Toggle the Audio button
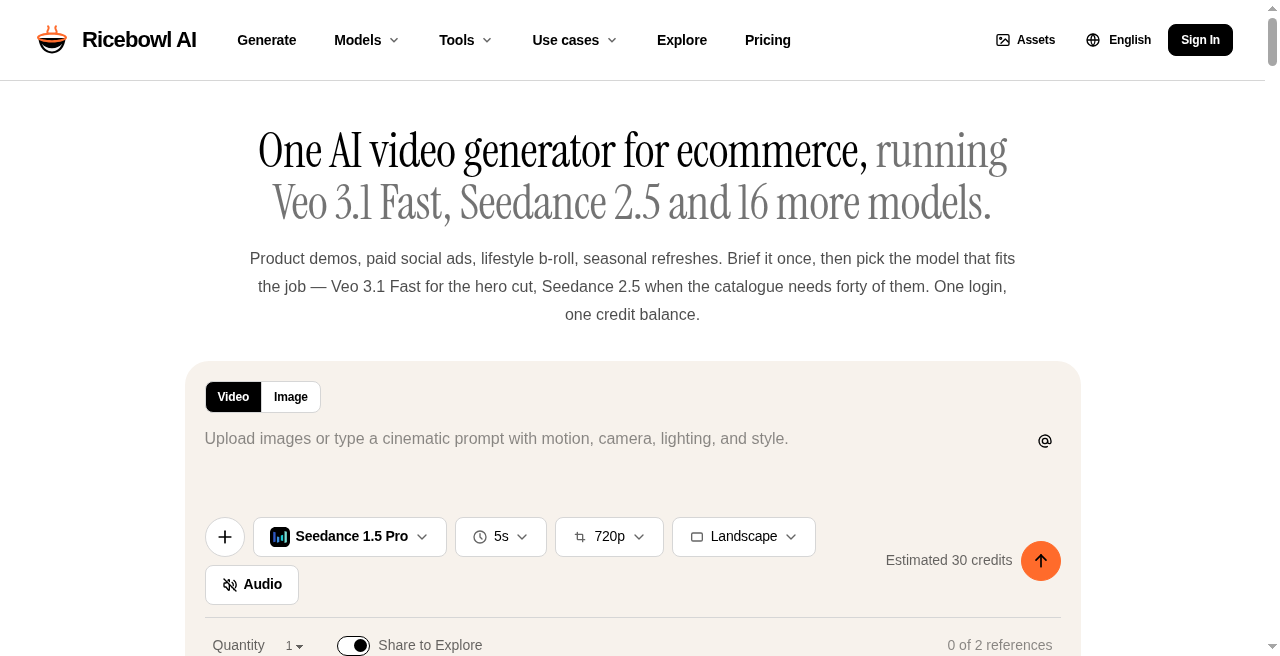 tap(252, 585)
